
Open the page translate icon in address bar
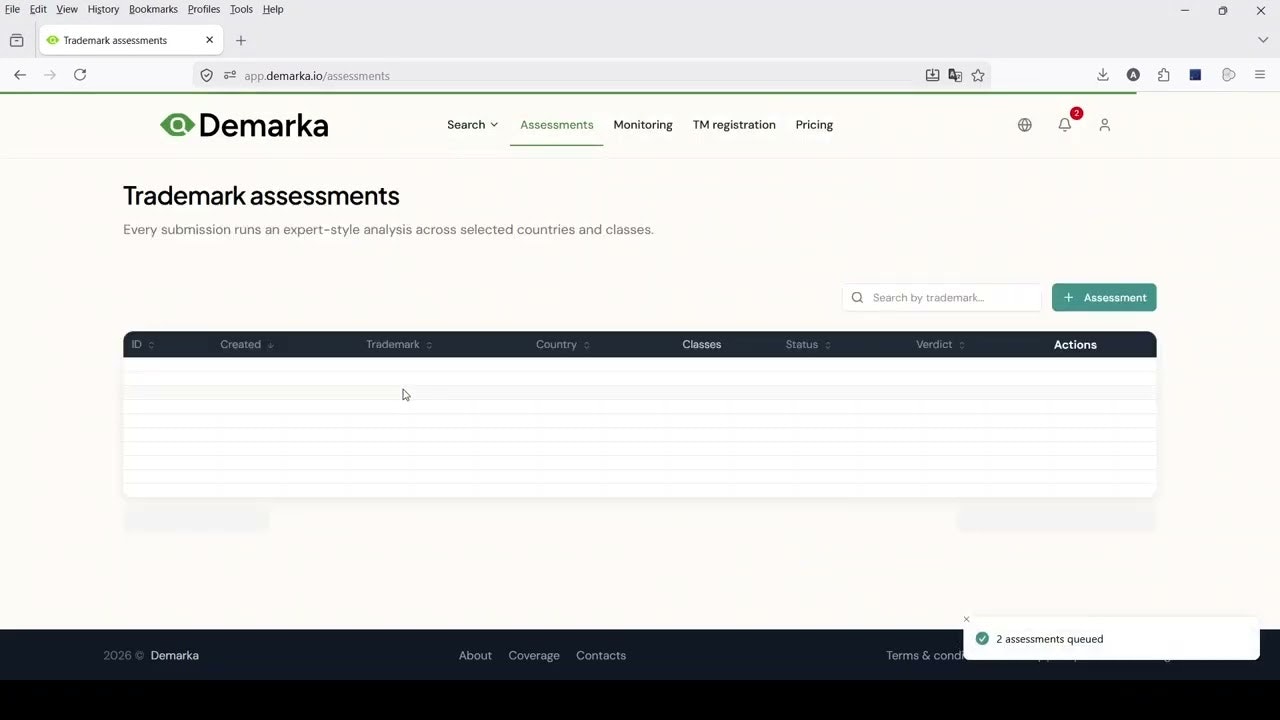tap(955, 75)
